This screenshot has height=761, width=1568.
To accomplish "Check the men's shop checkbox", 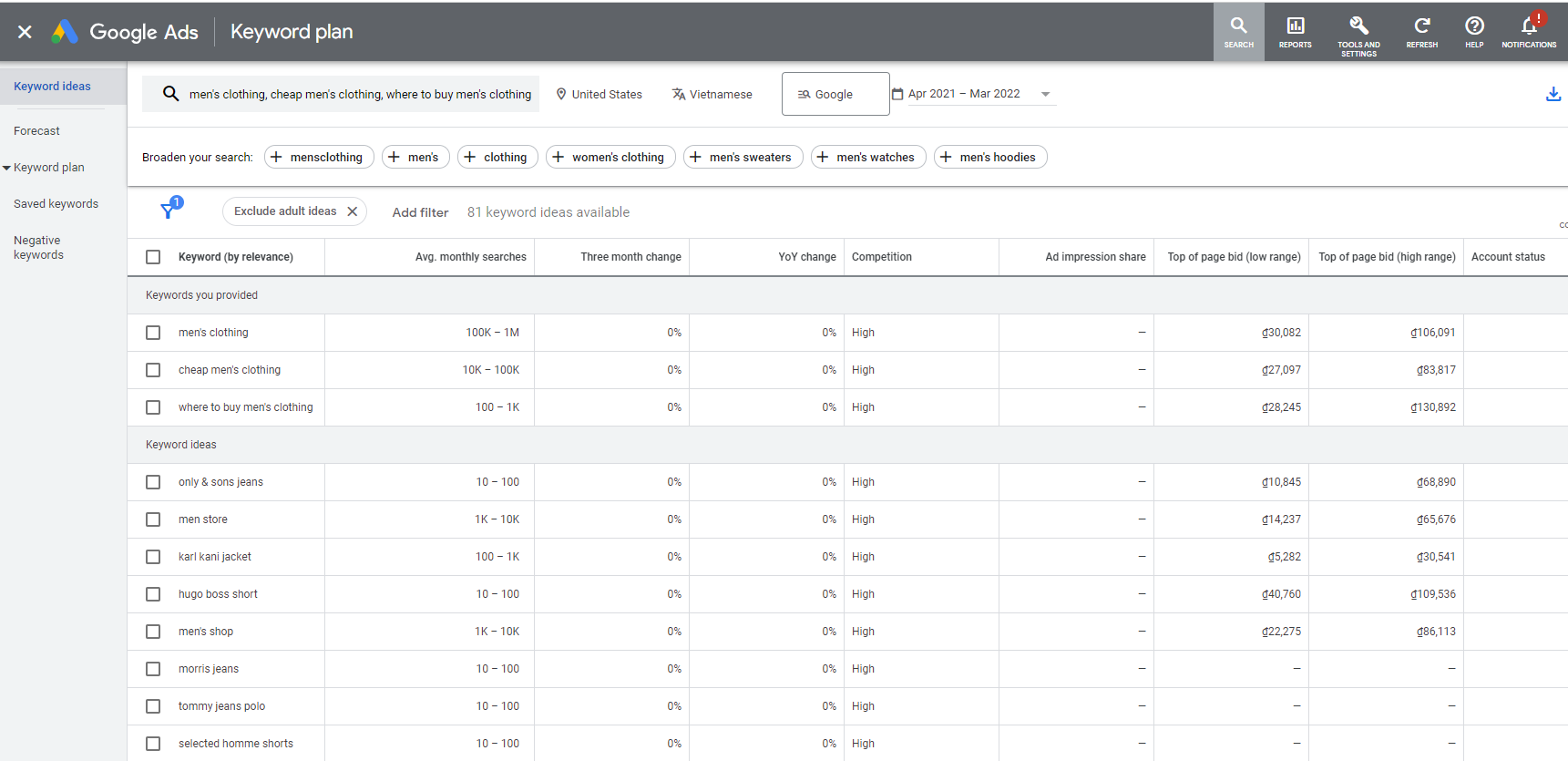I will coord(153,632).
